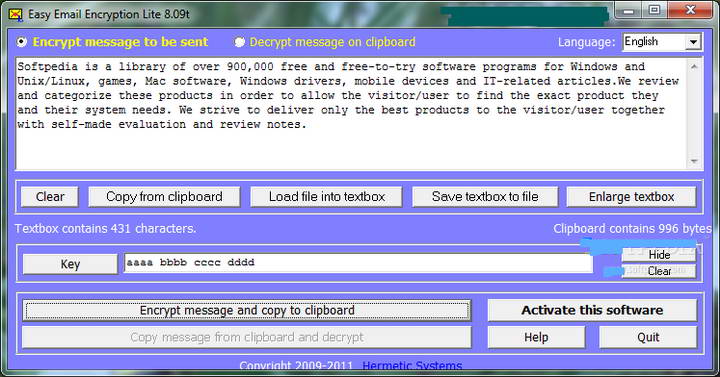720x377 pixels.
Task: Click the Clear button below the textbox
Action: coord(50,197)
